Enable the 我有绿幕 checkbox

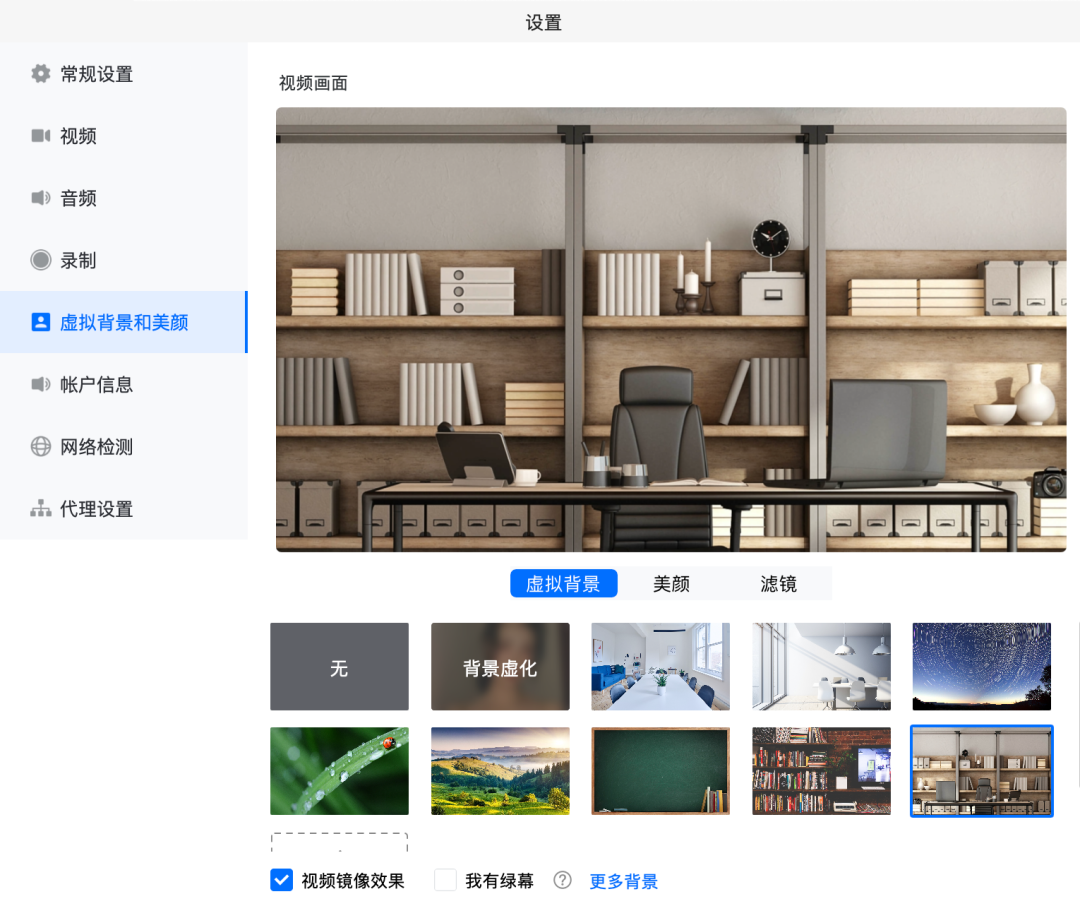click(445, 880)
